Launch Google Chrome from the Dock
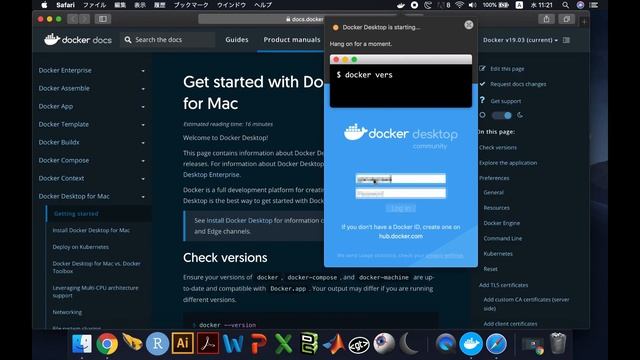Viewport: 640px width, 360px height. pos(107,344)
